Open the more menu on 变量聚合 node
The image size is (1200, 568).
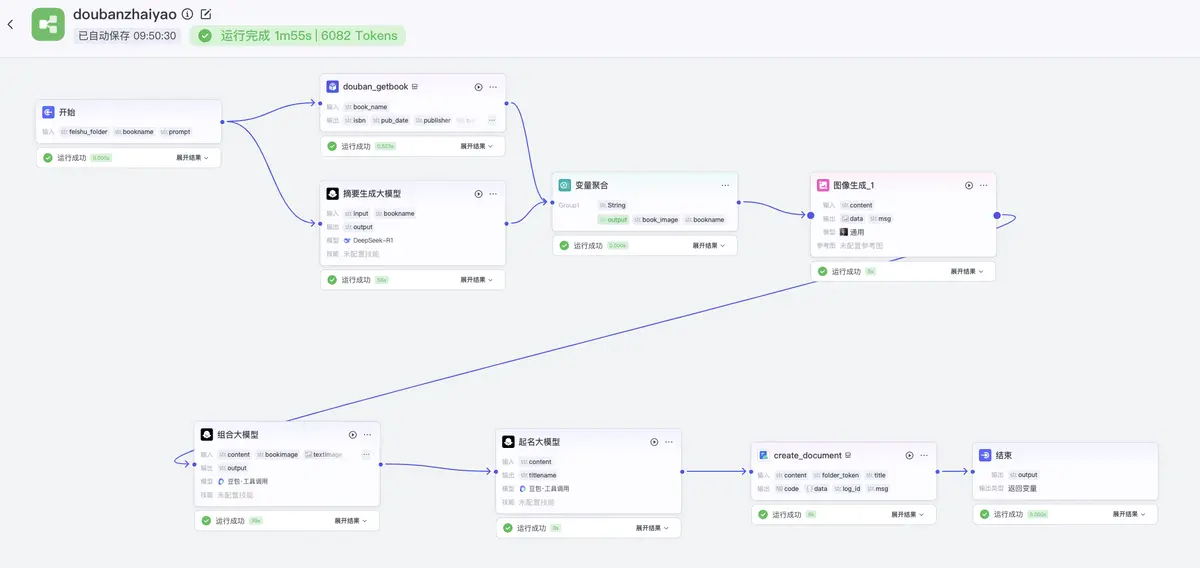tap(725, 186)
